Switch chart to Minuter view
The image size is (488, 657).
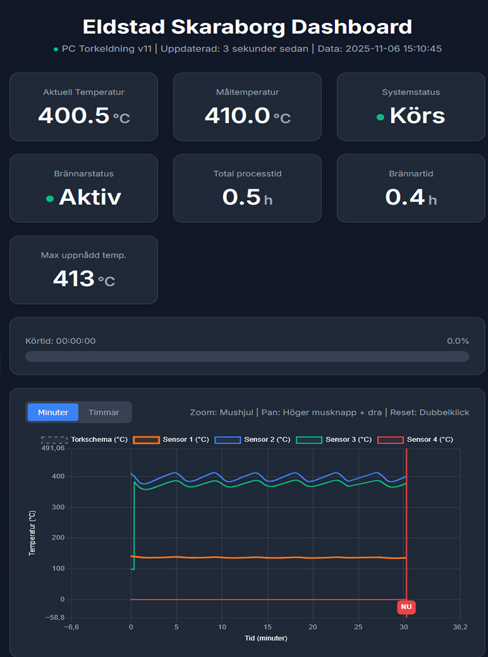pyautogui.click(x=53, y=412)
